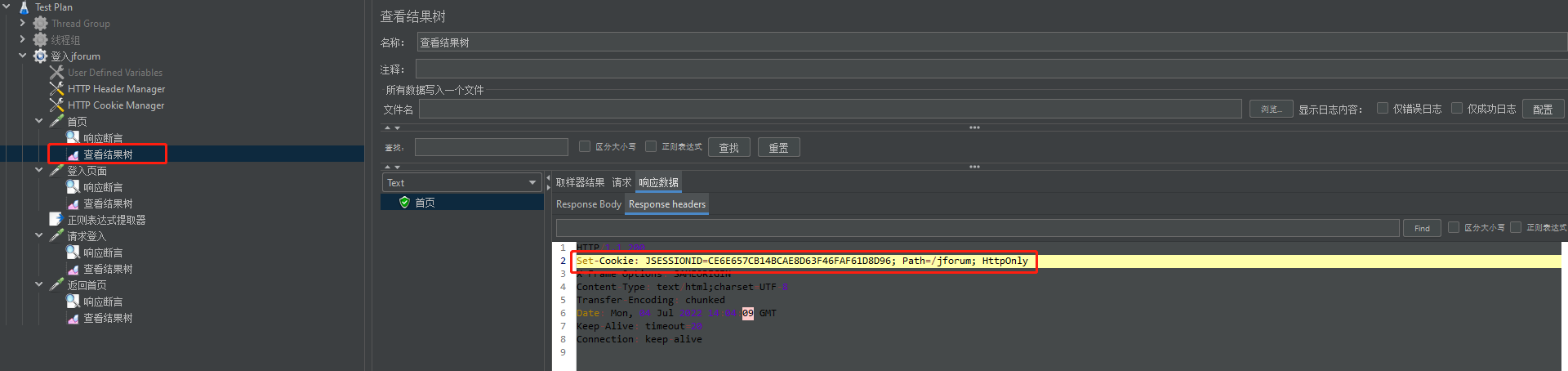The height and width of the screenshot is (371, 1568).
Task: Switch to the 请求 tab
Action: 621,182
